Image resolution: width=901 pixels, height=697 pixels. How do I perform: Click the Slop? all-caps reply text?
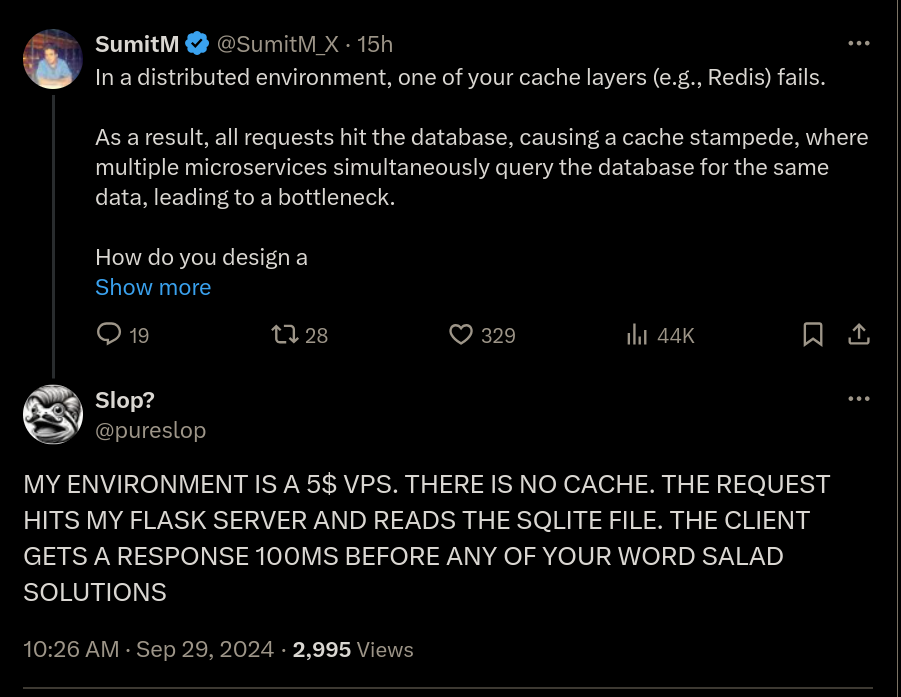pos(426,538)
